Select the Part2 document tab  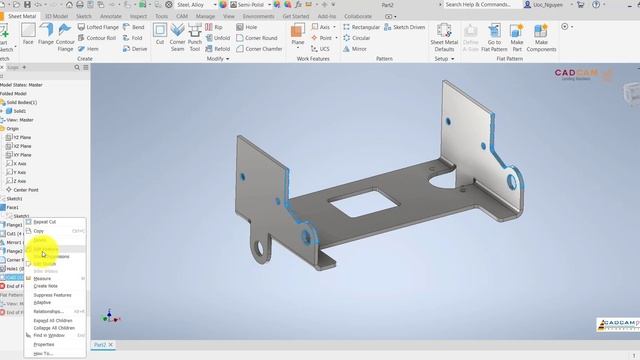coord(99,345)
